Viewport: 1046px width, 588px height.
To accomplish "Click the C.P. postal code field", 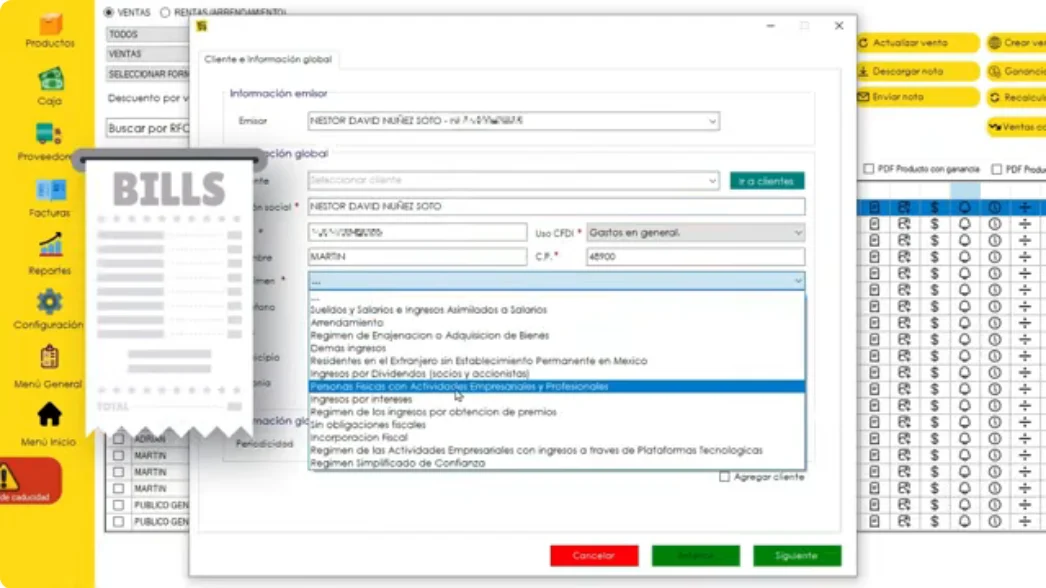I will (696, 256).
